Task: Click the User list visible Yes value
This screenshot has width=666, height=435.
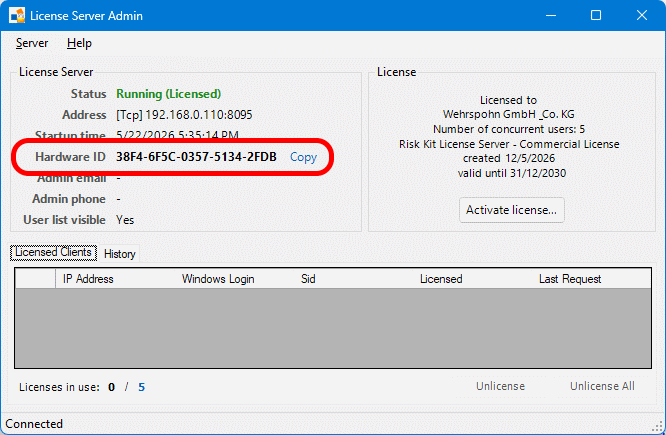Action: click(125, 220)
